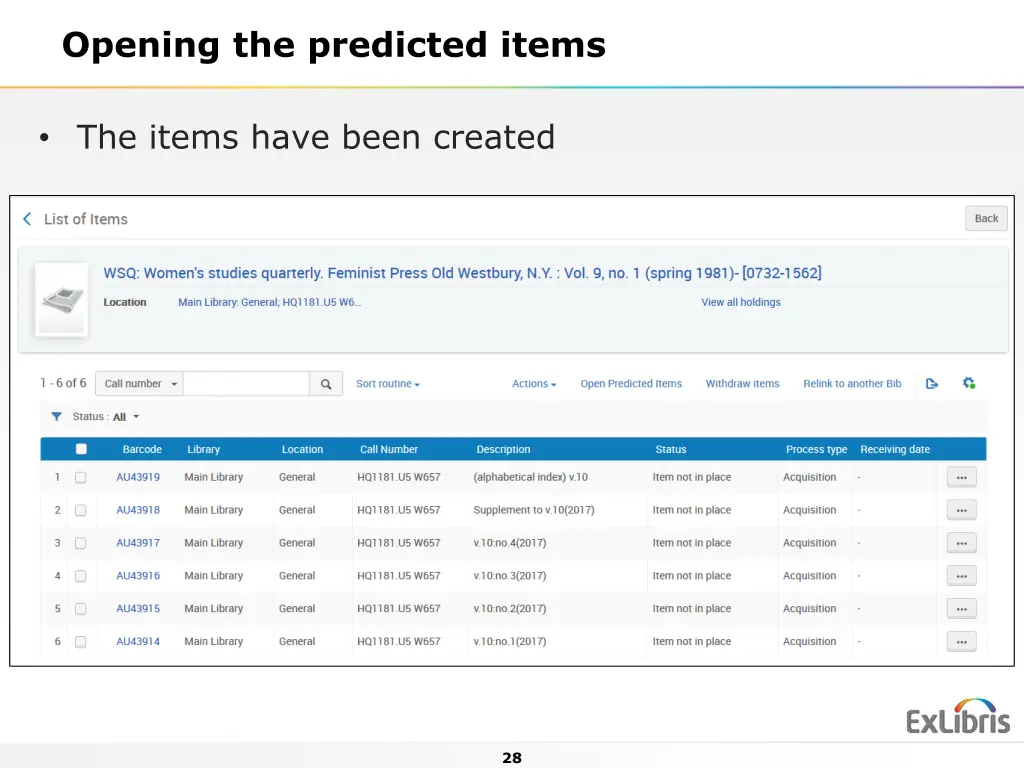Open row actions for AU43918
This screenshot has width=1024, height=768.
pos(961,510)
